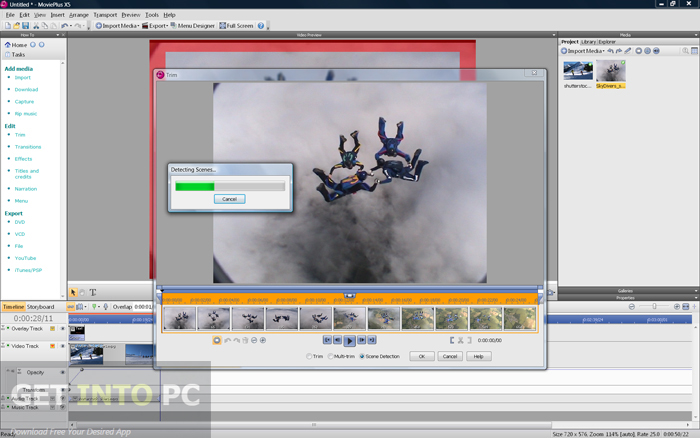
Task: Select the Trim radio button
Action: 309,356
